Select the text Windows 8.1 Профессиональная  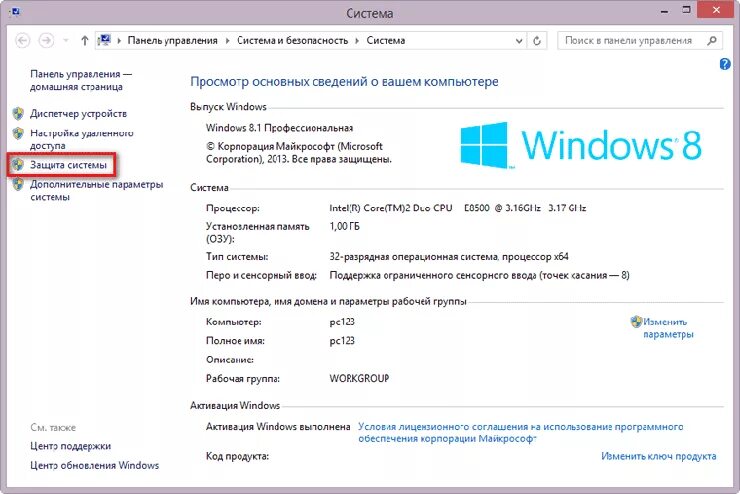279,128
